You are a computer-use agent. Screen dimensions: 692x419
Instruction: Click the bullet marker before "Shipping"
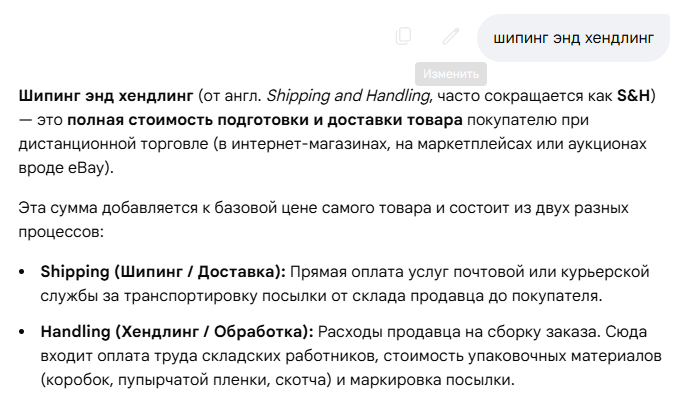22,272
